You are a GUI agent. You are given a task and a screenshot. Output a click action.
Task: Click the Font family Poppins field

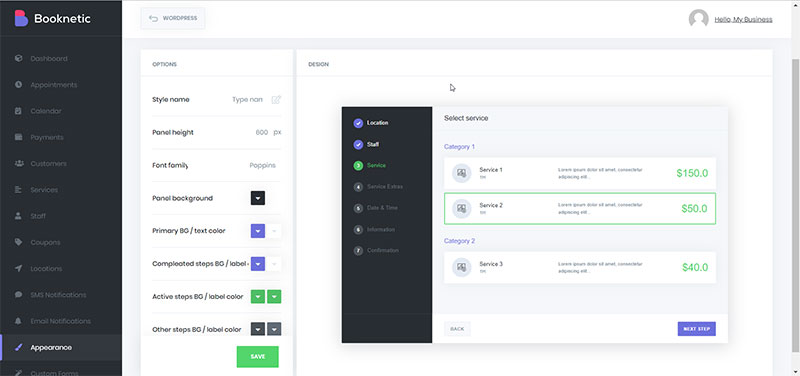pyautogui.click(x=262, y=165)
